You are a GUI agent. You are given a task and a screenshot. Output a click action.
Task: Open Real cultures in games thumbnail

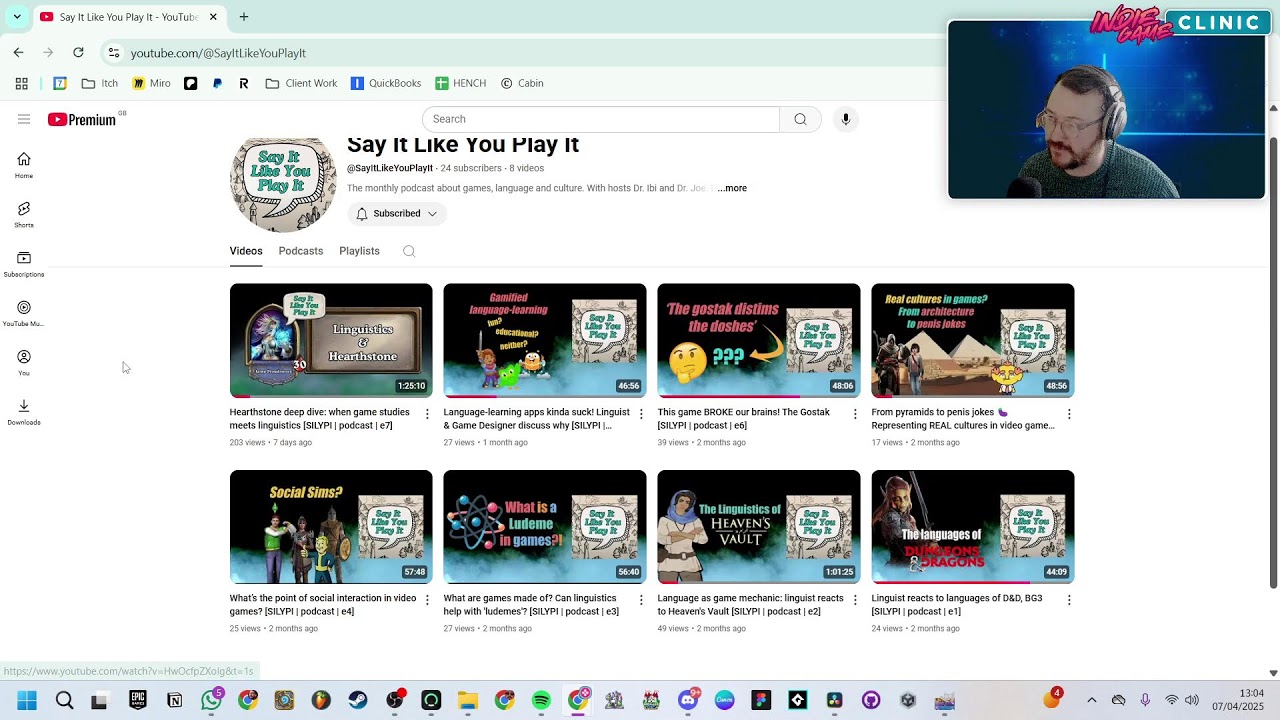coord(973,340)
